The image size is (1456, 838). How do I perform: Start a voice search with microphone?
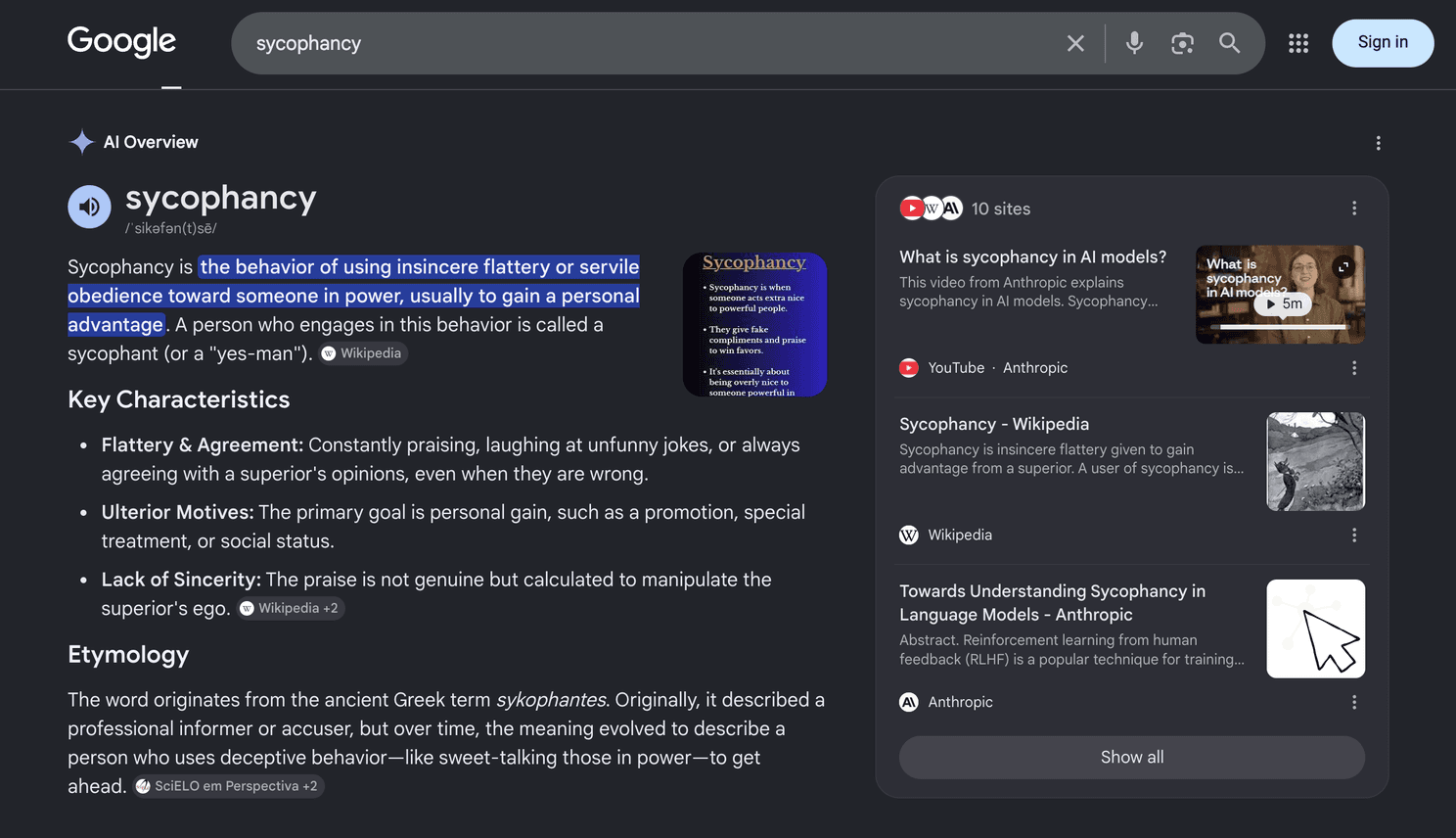pyautogui.click(x=1134, y=43)
